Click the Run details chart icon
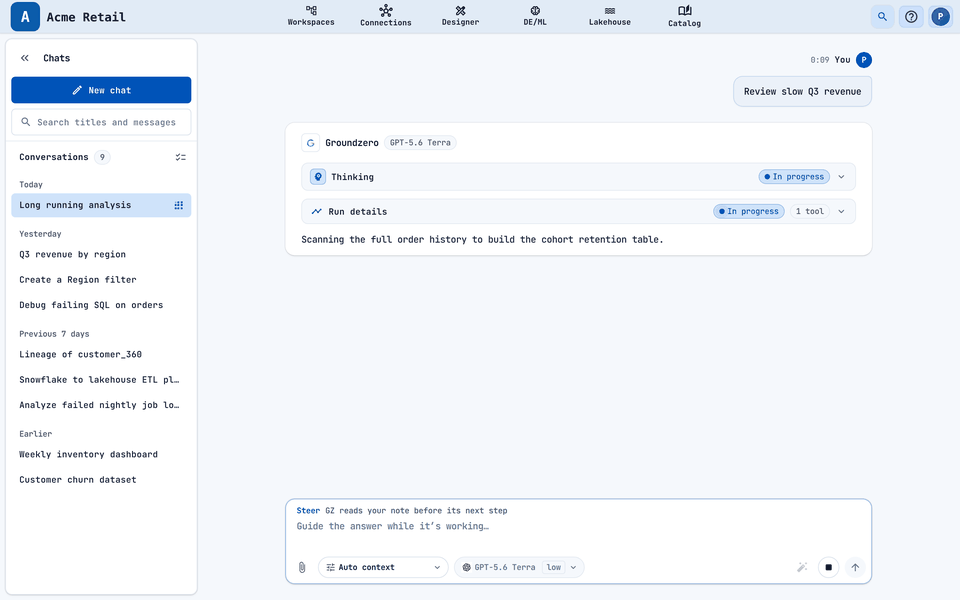960x600 pixels. [x=317, y=212]
